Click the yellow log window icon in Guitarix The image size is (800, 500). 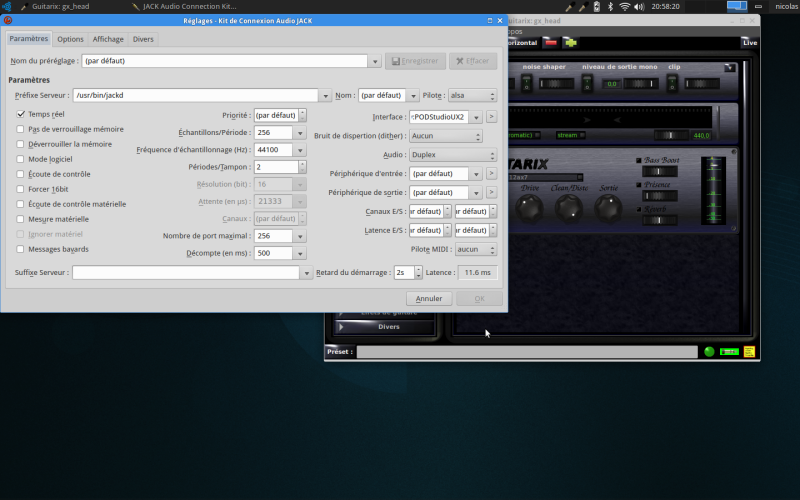[x=749, y=352]
